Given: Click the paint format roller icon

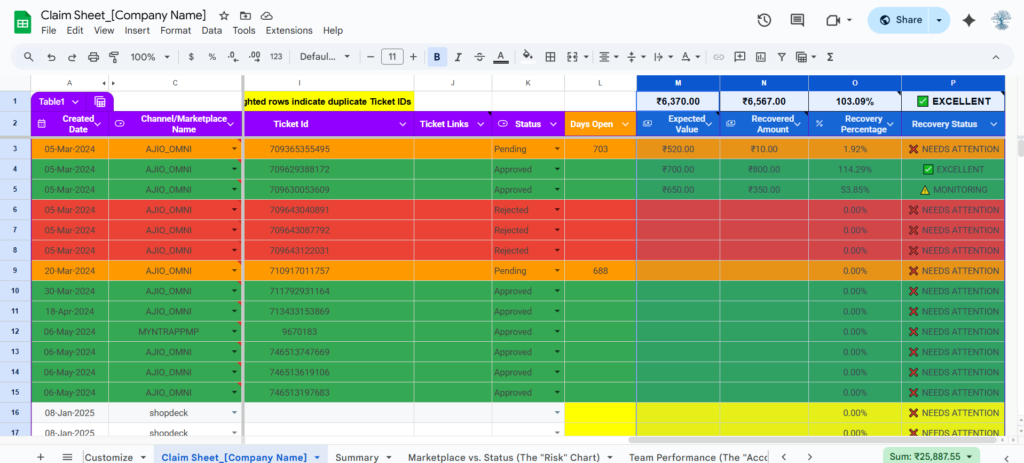Looking at the screenshot, I should (116, 57).
